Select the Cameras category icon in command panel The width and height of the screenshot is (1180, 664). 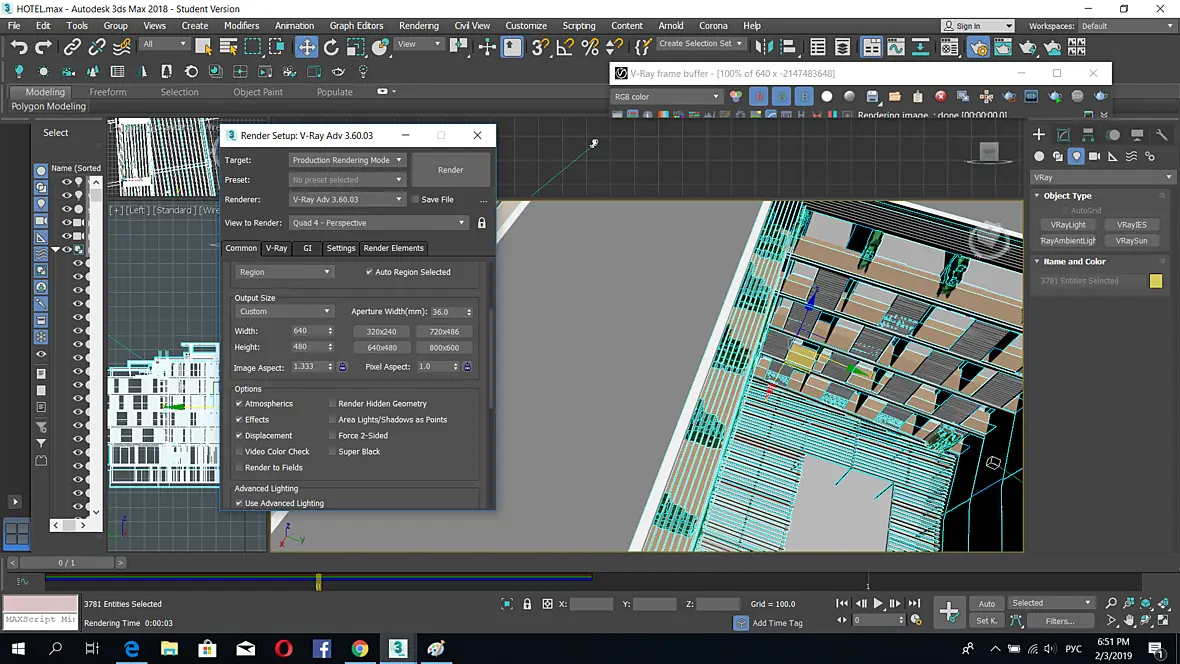coord(1094,156)
